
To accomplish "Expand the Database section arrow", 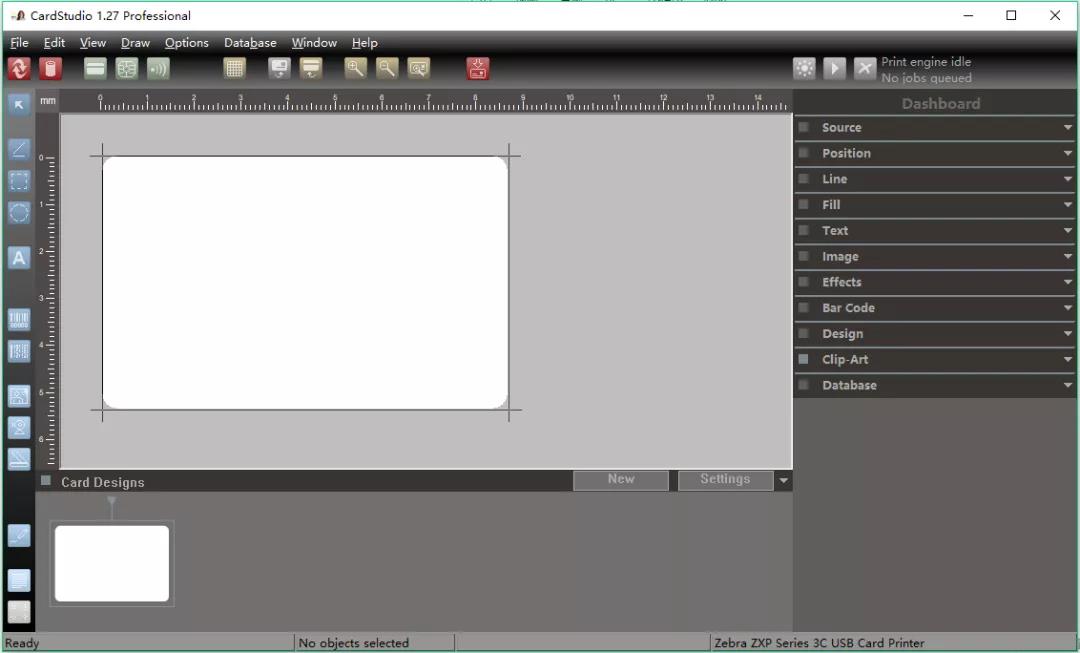I will (x=1068, y=385).
